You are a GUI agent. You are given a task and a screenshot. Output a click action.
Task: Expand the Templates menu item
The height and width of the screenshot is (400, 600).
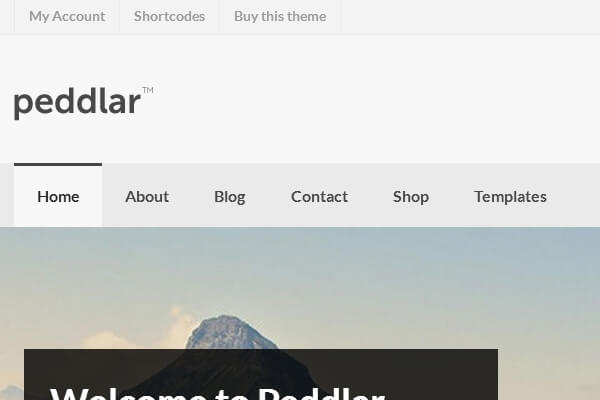pos(510,196)
